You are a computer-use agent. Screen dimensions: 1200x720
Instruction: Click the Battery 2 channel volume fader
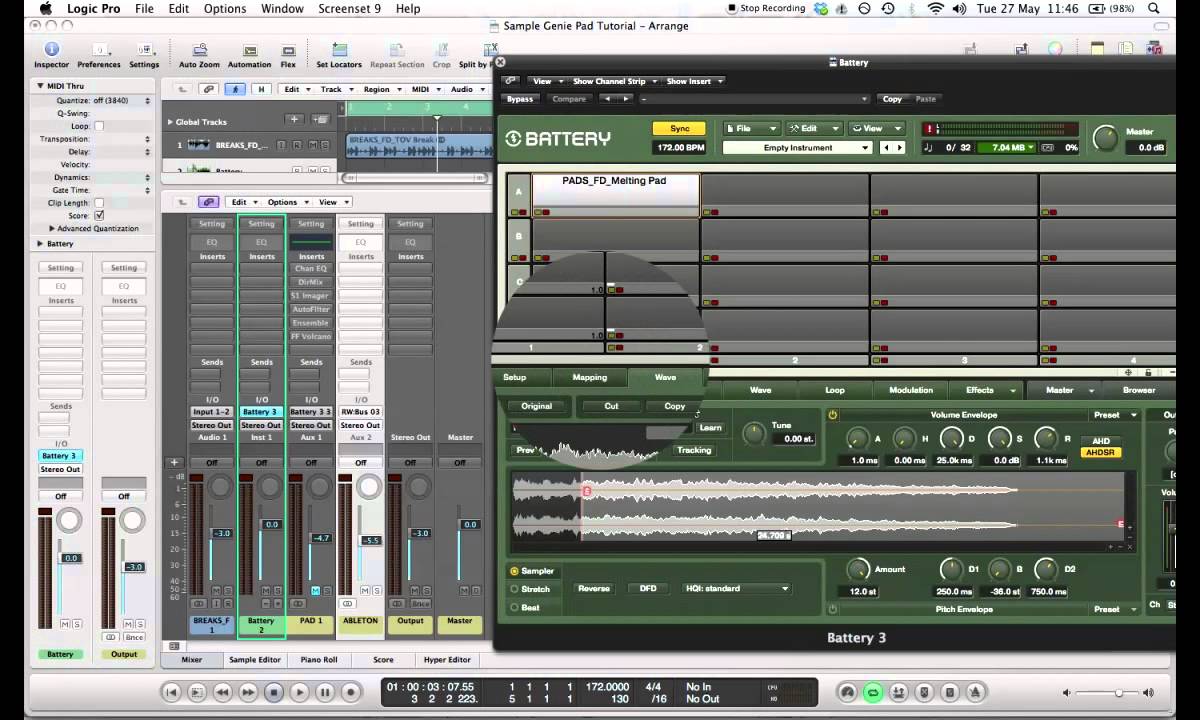tap(271, 525)
